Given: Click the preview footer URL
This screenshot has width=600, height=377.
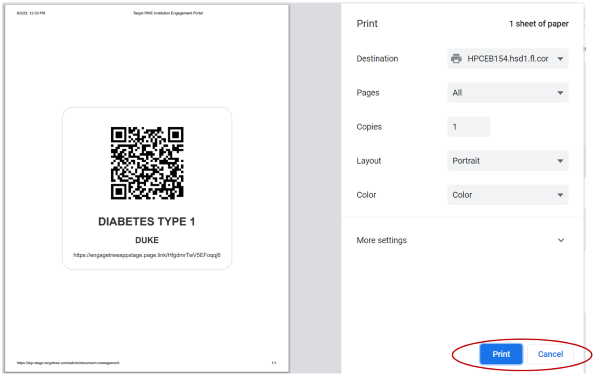Looking at the screenshot, I should point(68,362).
